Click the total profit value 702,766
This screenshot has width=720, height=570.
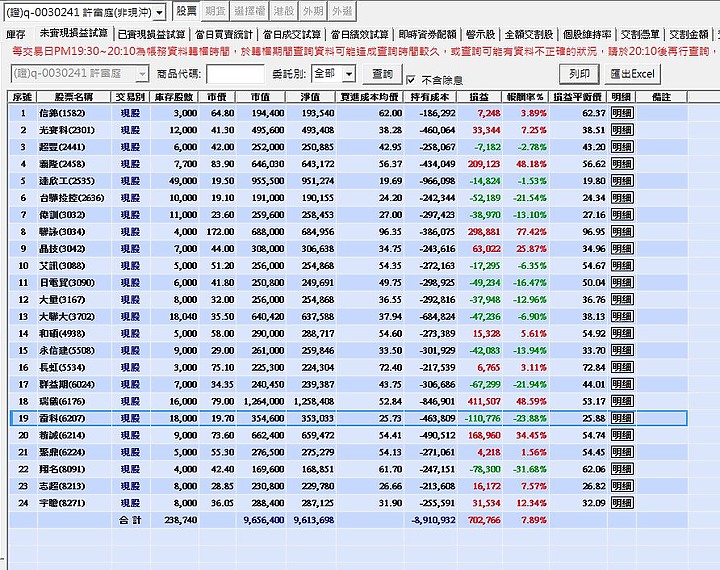pos(484,520)
